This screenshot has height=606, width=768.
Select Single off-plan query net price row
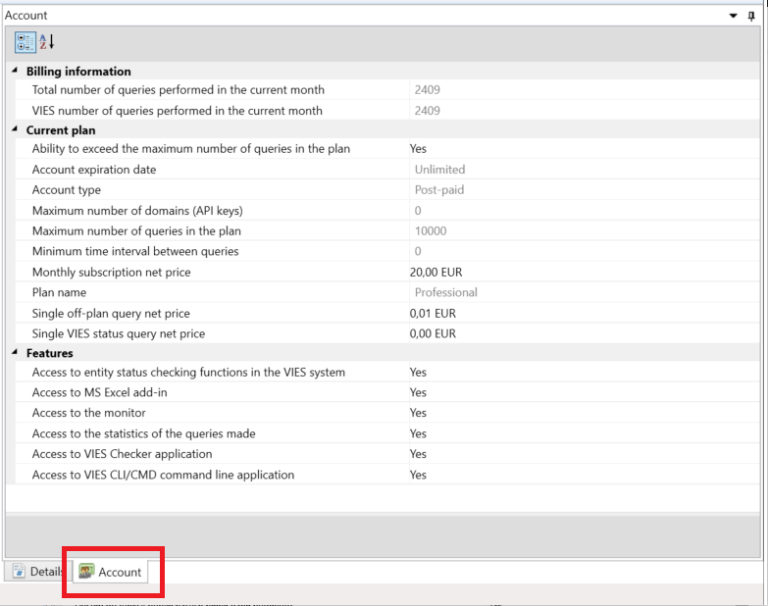[110, 313]
